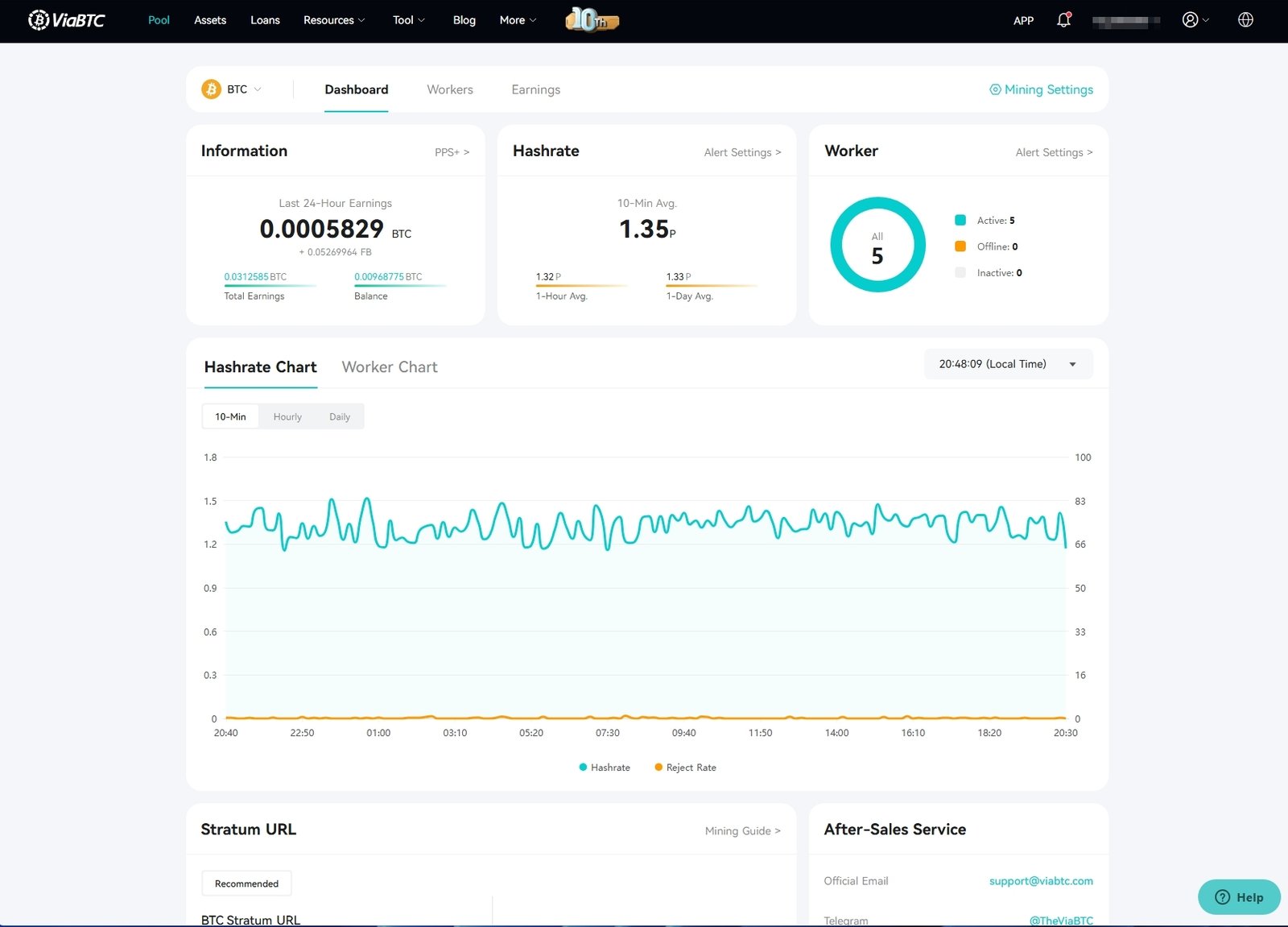Viewport: 1288px width, 927px height.
Task: Click the worker count donut chart
Action: 877,245
